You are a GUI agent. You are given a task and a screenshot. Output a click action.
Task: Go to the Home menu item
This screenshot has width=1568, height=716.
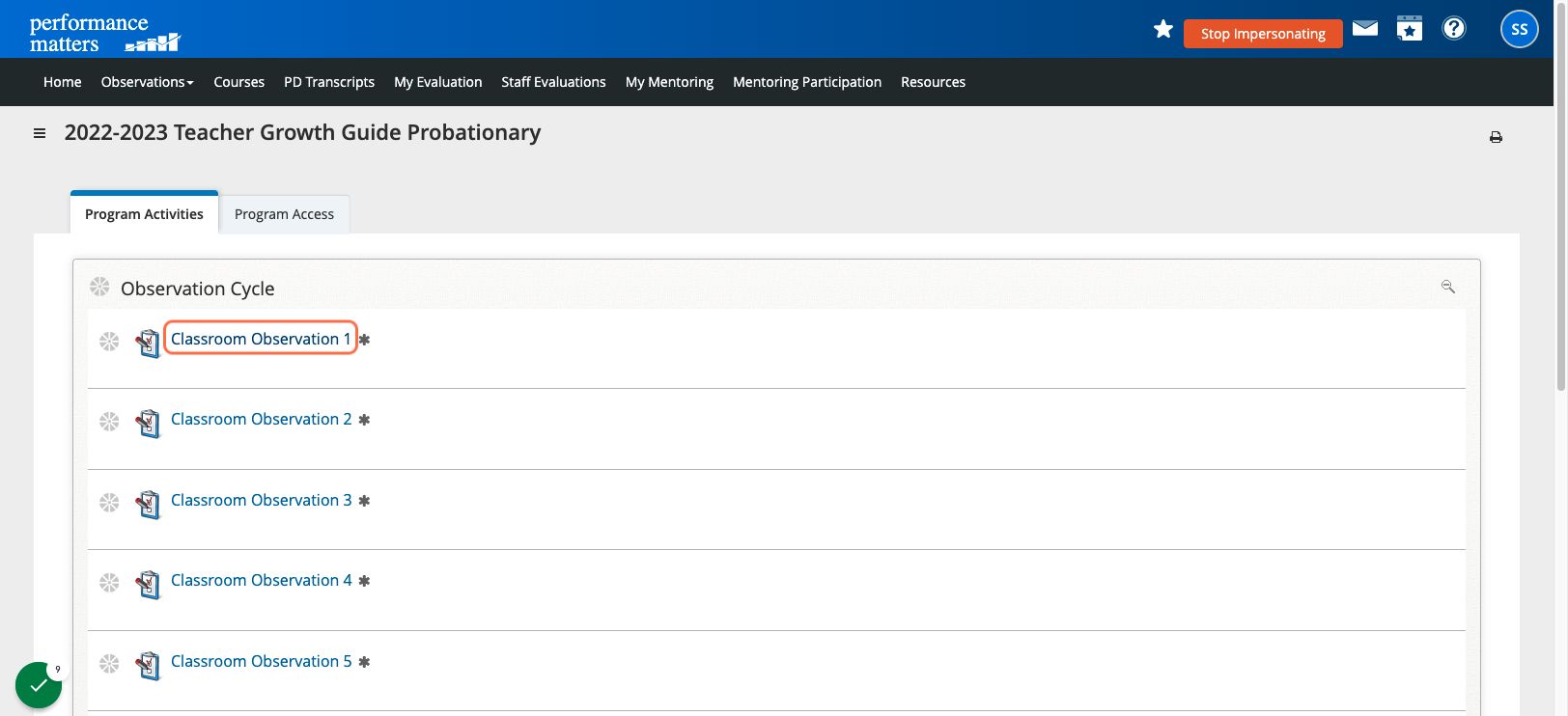(63, 82)
